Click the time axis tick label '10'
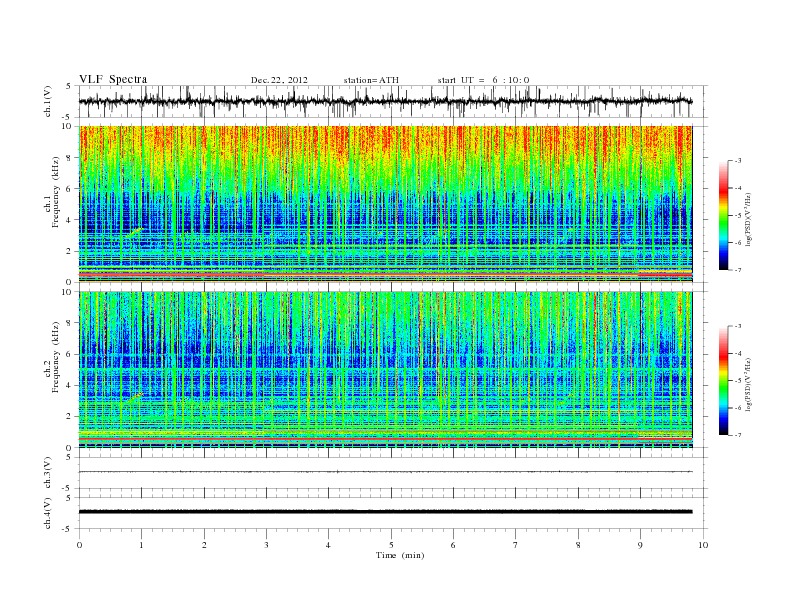 703,545
